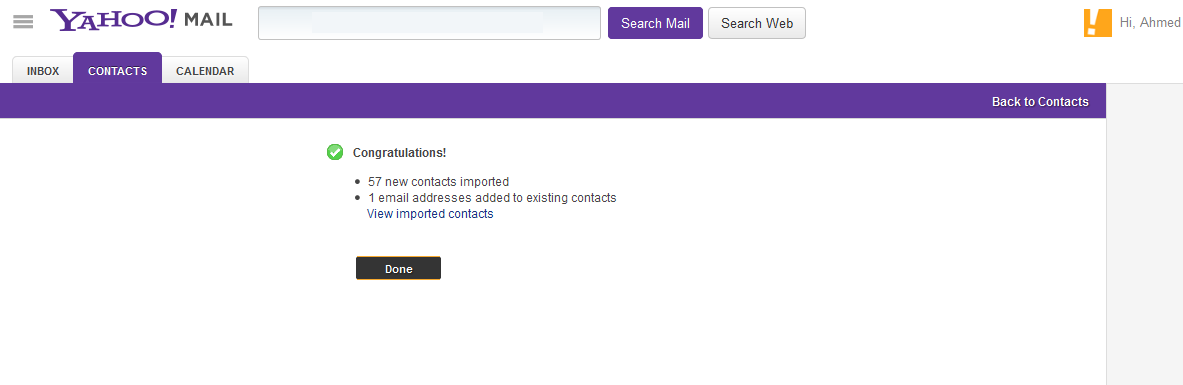1183x385 pixels.
Task: Click the orange profile avatar icon
Action: click(1098, 23)
